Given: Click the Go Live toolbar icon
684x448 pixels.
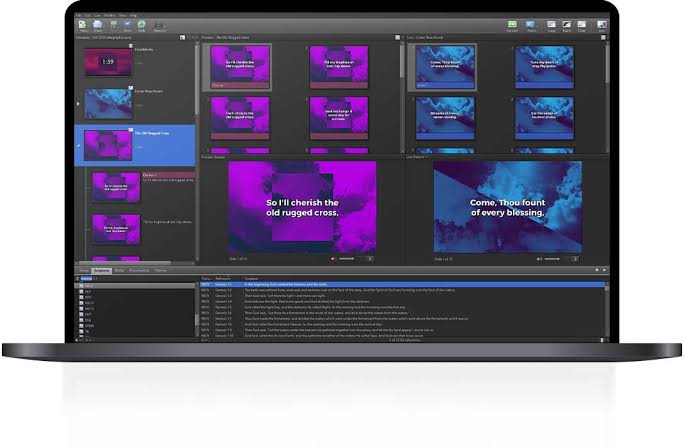Looking at the screenshot, I should tap(512, 25).
